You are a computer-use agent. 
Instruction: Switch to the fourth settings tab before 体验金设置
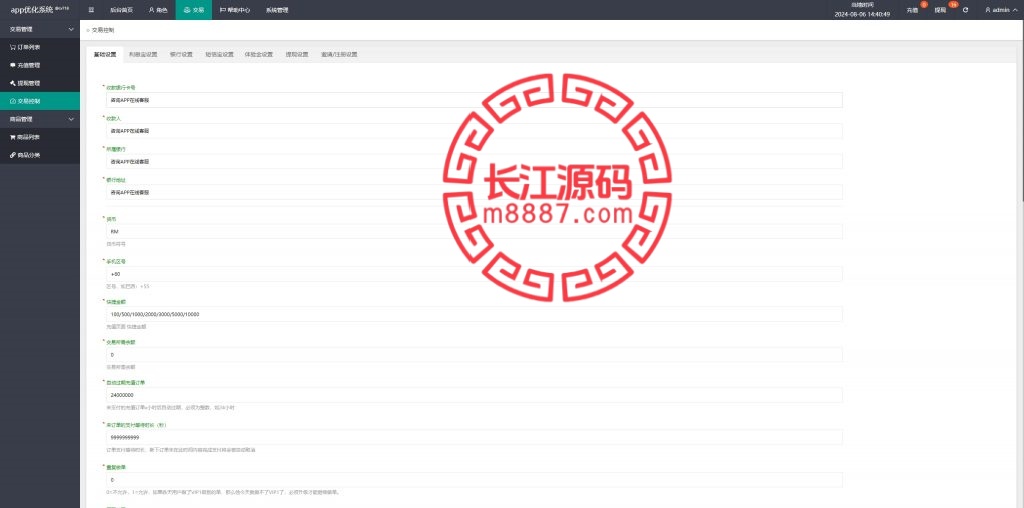pyautogui.click(x=219, y=55)
